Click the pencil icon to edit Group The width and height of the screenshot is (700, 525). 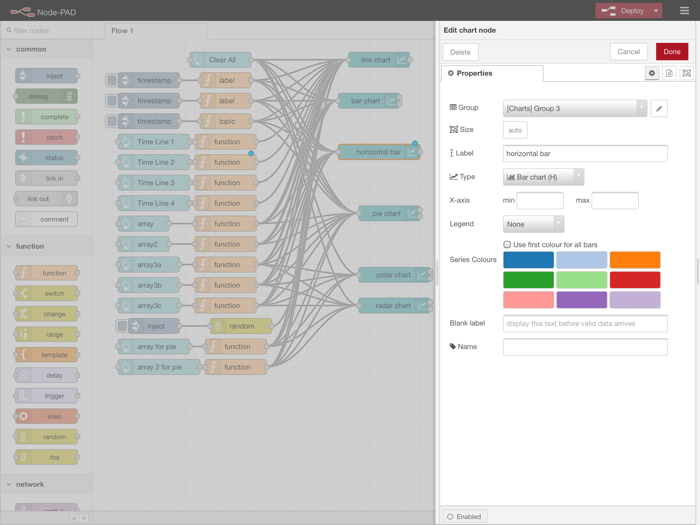tap(659, 108)
